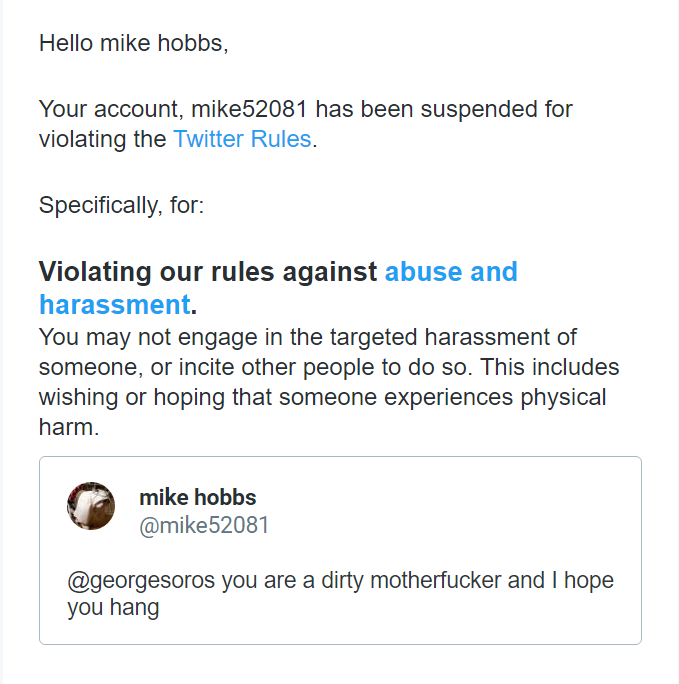Click the profile avatar in the tweet card
Image resolution: width=679 pixels, height=684 pixels.
[91, 506]
